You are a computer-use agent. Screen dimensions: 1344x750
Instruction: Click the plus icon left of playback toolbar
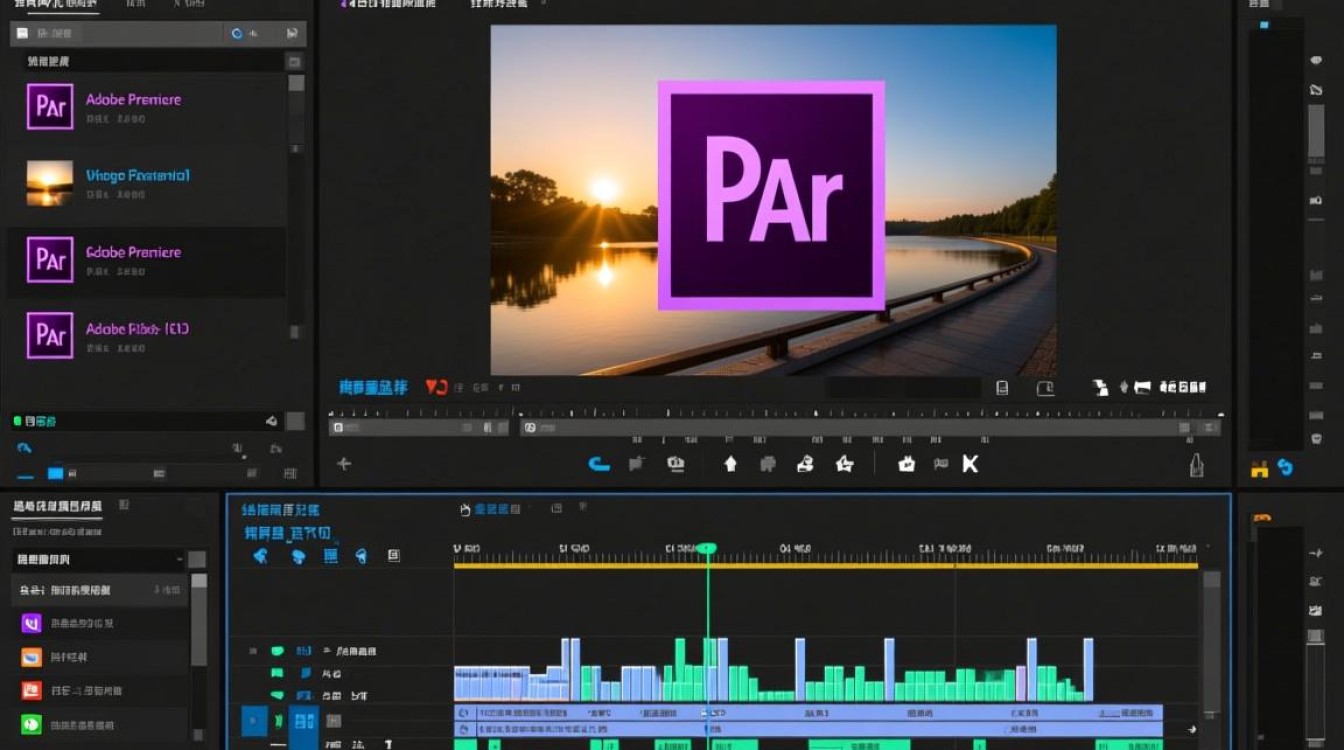point(344,464)
